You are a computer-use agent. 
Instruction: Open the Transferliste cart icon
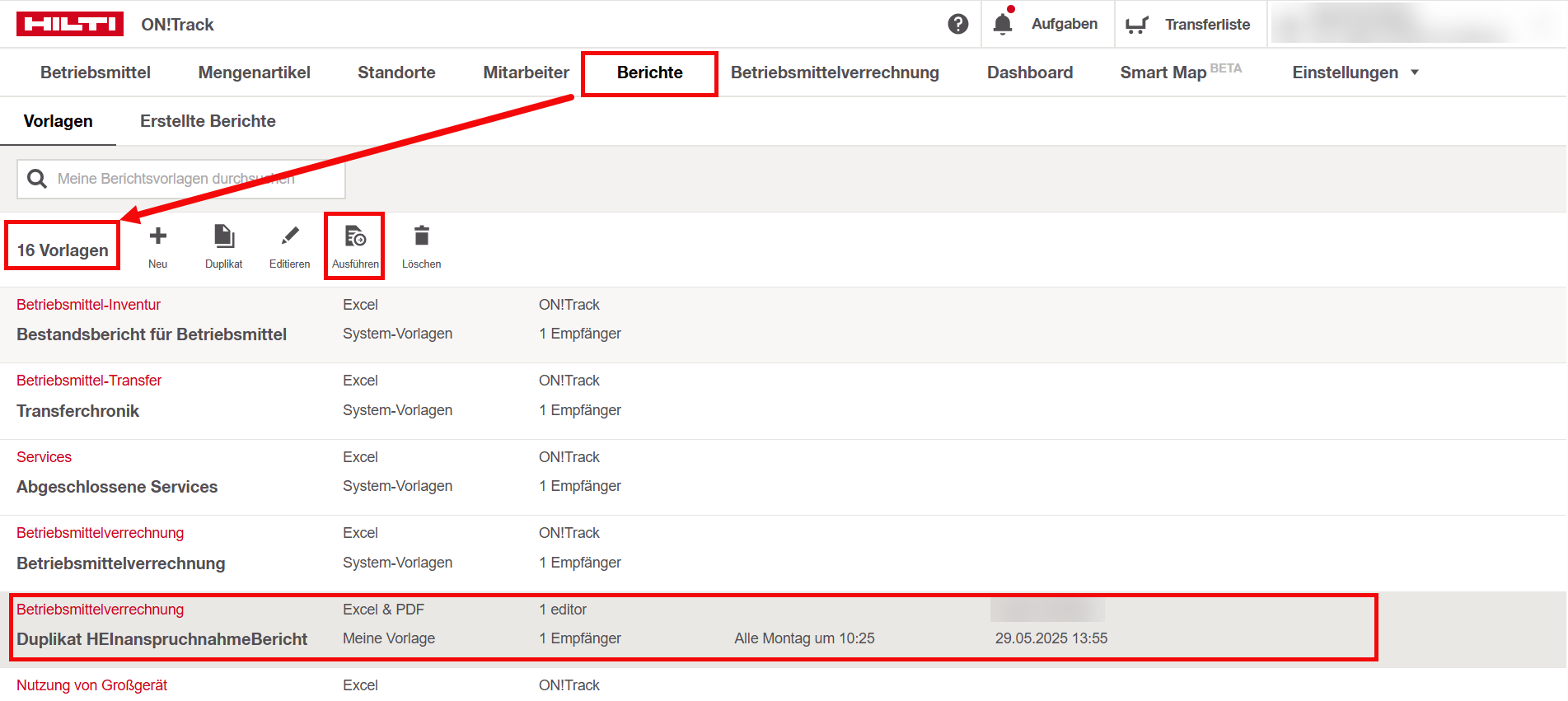(x=1136, y=25)
